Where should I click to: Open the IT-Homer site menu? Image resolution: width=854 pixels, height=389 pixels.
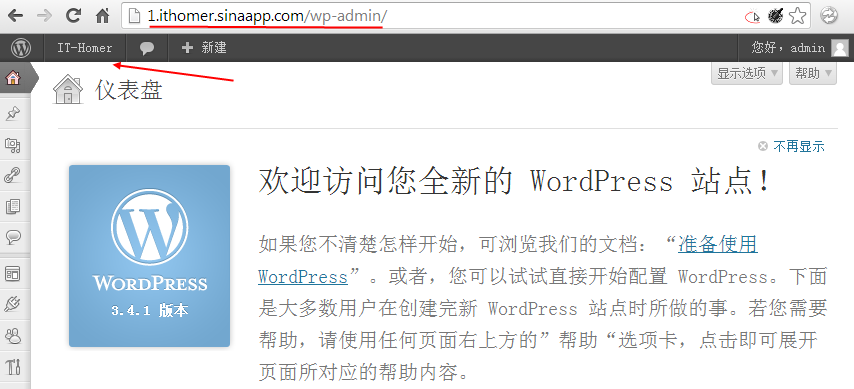pyautogui.click(x=85, y=48)
